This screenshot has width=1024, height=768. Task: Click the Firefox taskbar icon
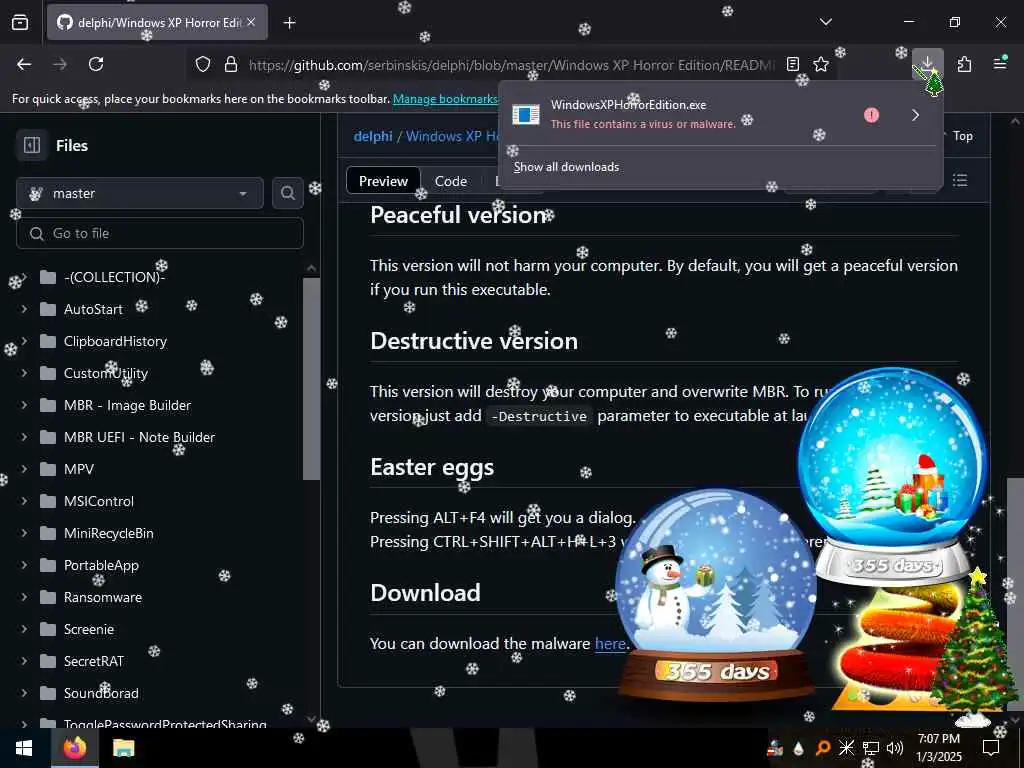point(74,748)
